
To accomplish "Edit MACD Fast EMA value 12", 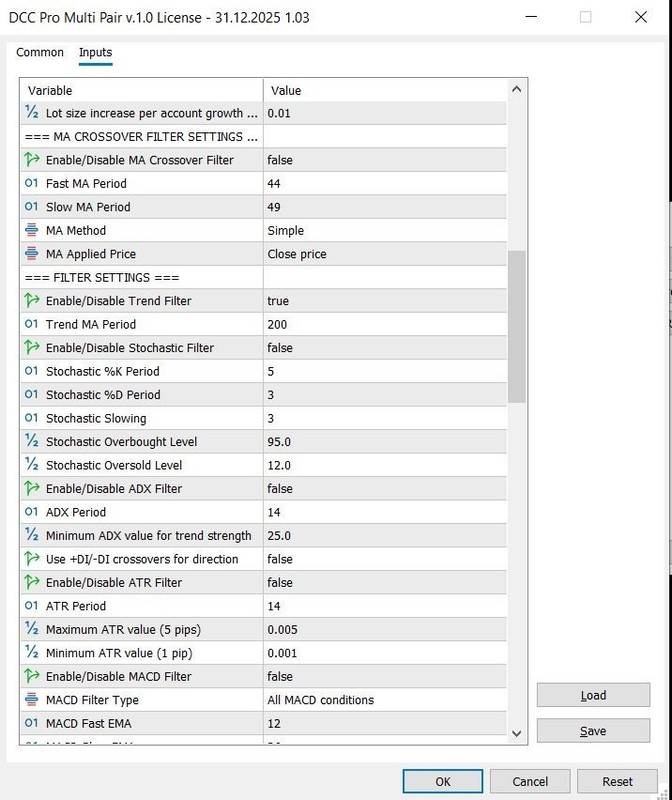I will [x=385, y=723].
